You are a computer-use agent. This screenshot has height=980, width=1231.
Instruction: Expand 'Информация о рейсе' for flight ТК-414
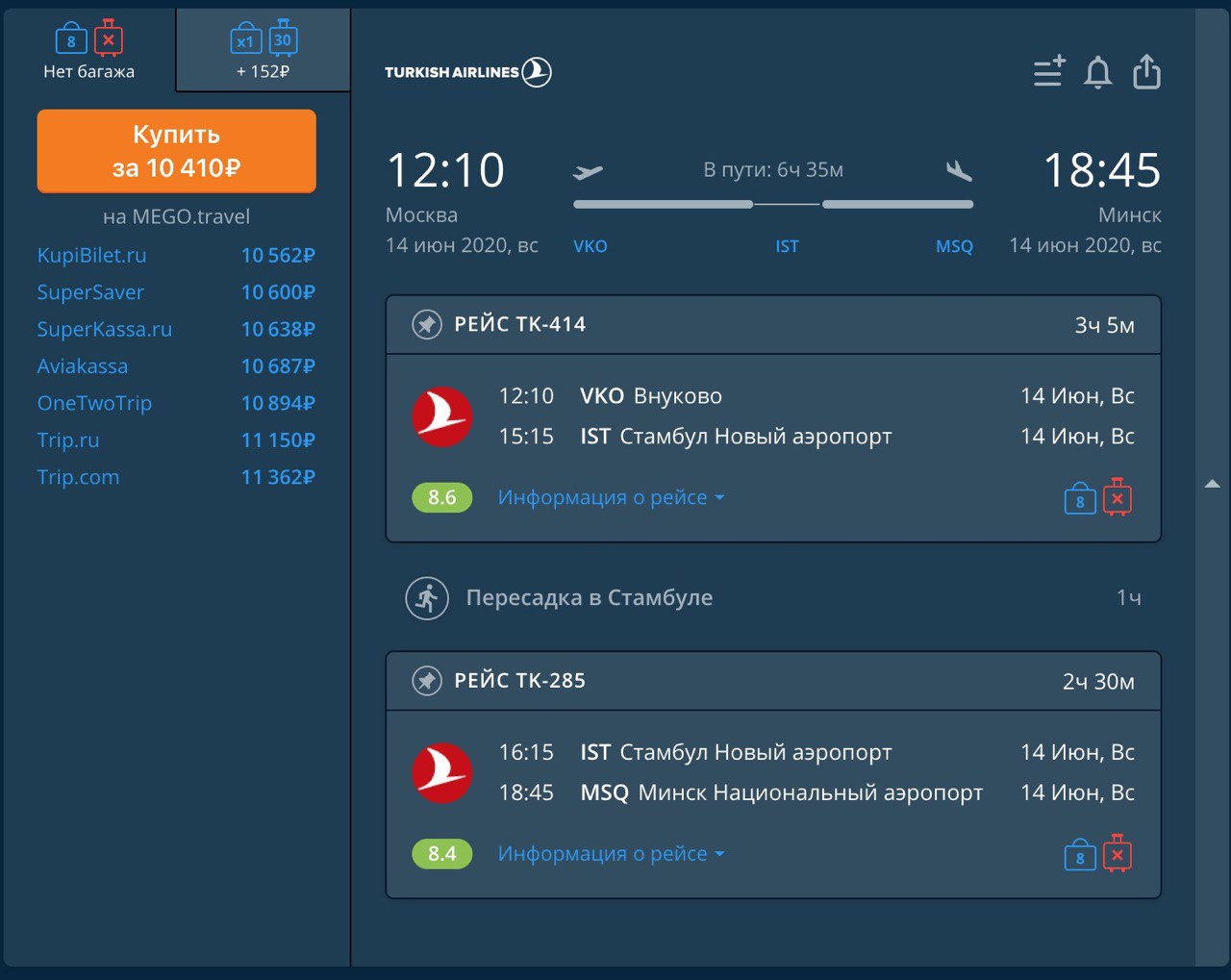pos(611,497)
